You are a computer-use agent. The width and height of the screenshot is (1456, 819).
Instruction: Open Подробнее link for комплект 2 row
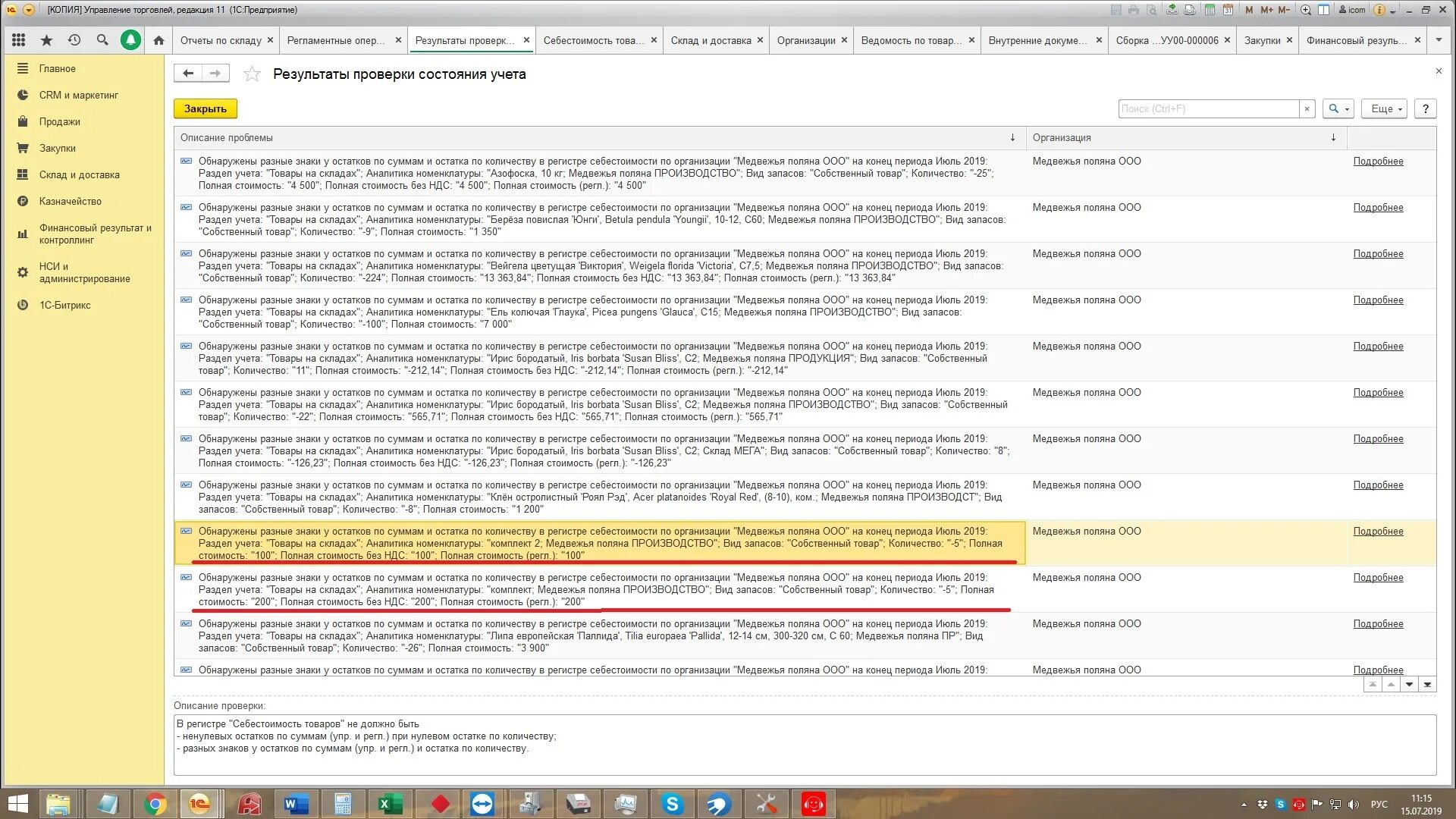point(1378,532)
